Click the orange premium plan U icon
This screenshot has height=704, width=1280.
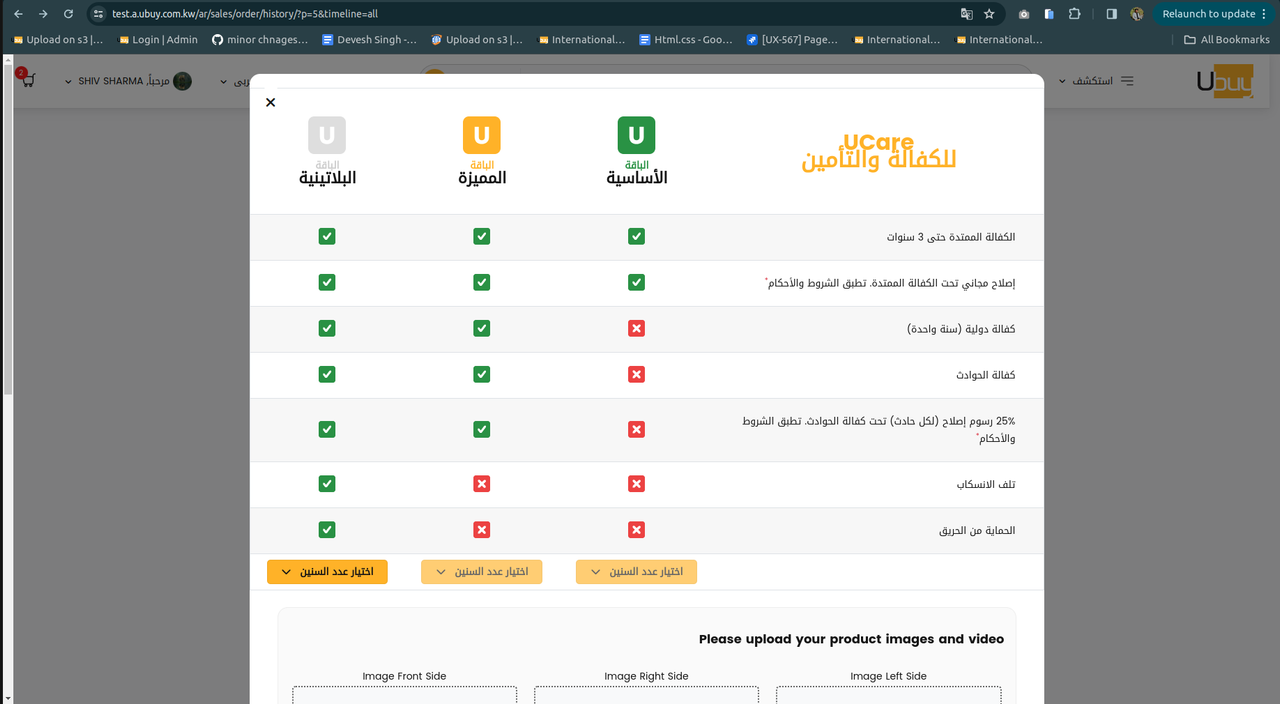[x=481, y=135]
